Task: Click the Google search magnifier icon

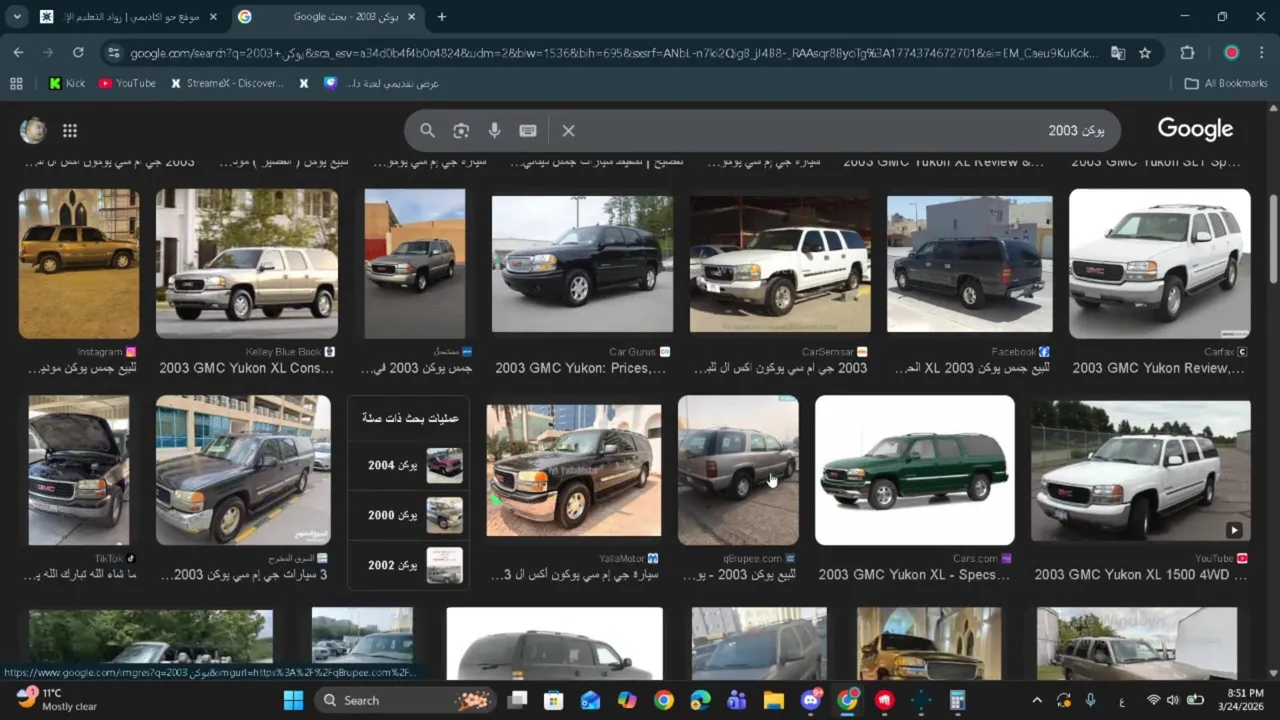Action: [x=427, y=131]
